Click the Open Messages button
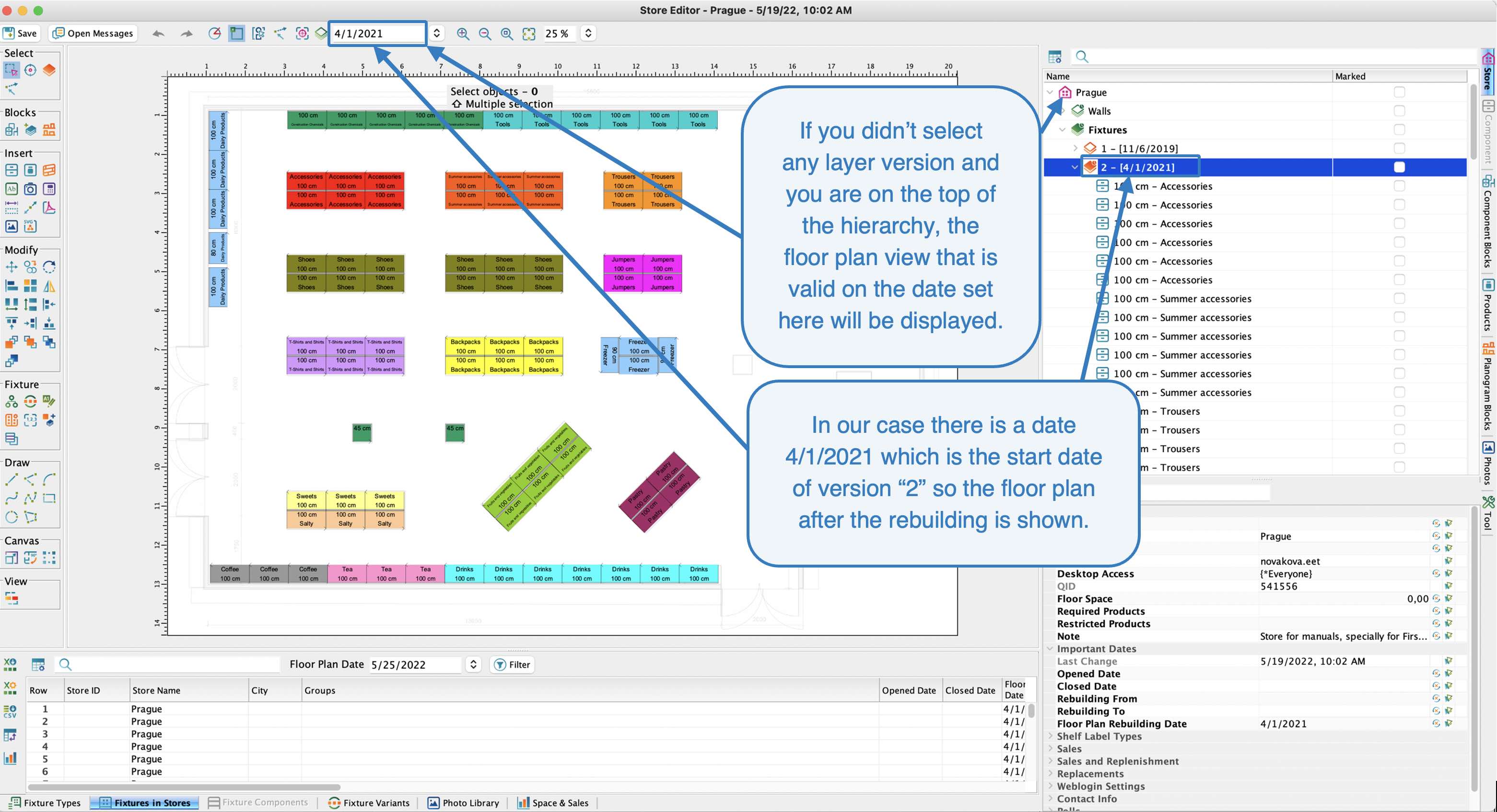The width and height of the screenshot is (1497, 812). click(93, 33)
